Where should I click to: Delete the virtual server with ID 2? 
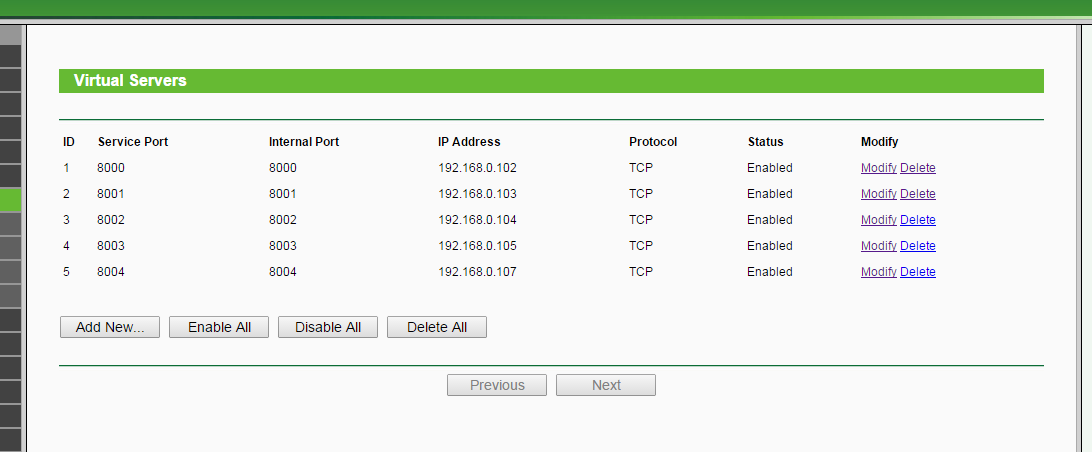(x=917, y=194)
